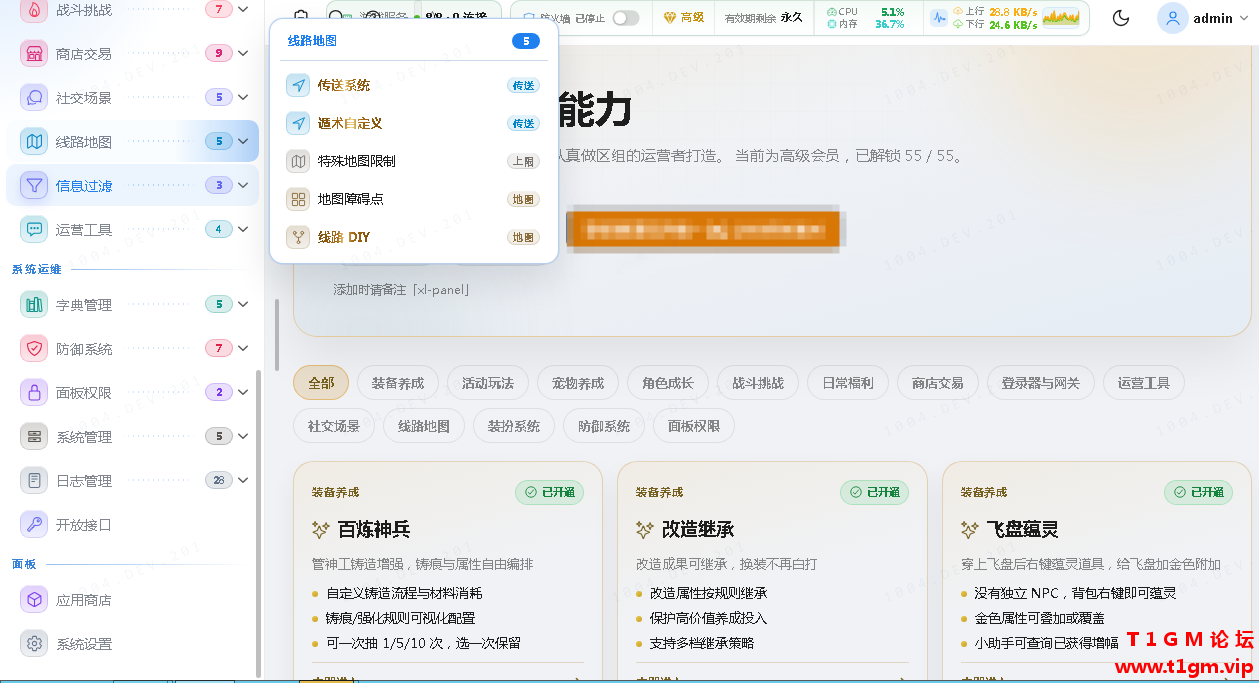Select the 活动玩法 category filter

(x=488, y=383)
